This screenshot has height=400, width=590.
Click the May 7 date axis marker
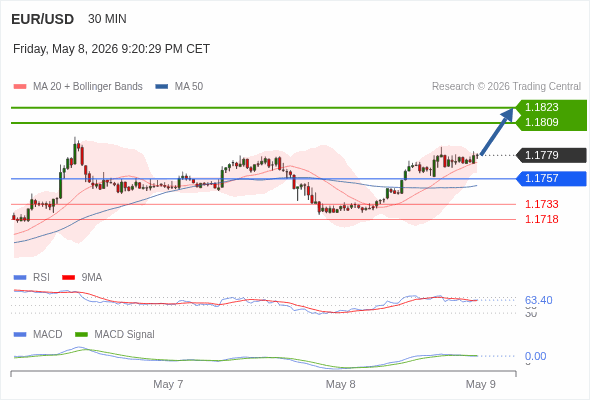168,384
